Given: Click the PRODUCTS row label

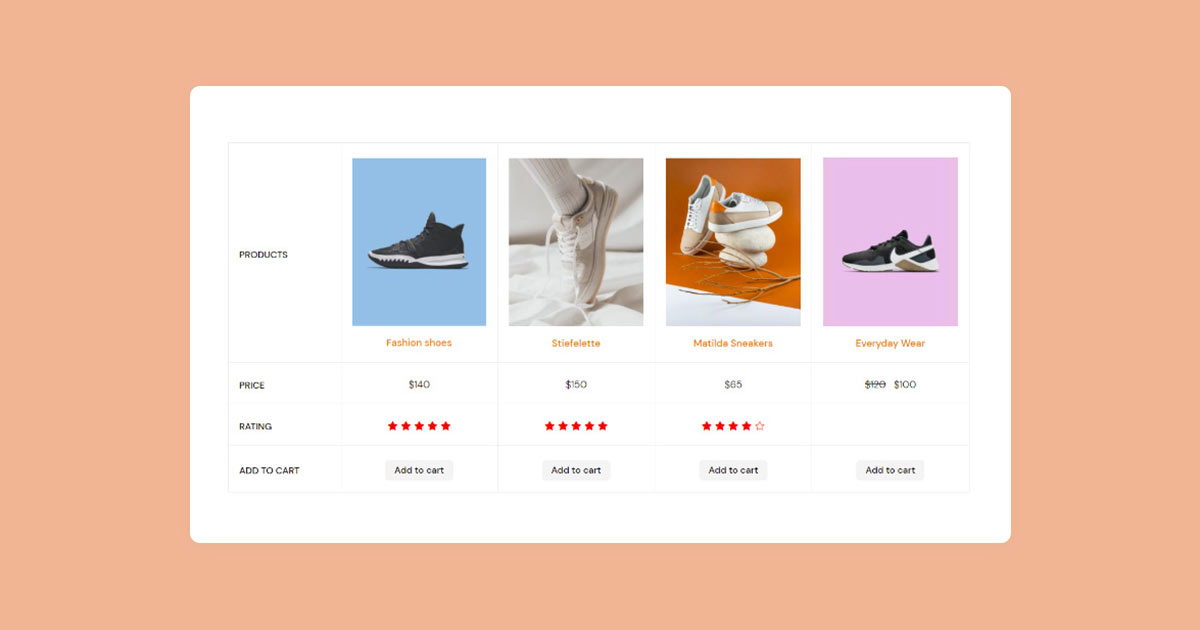Looking at the screenshot, I should tap(263, 255).
